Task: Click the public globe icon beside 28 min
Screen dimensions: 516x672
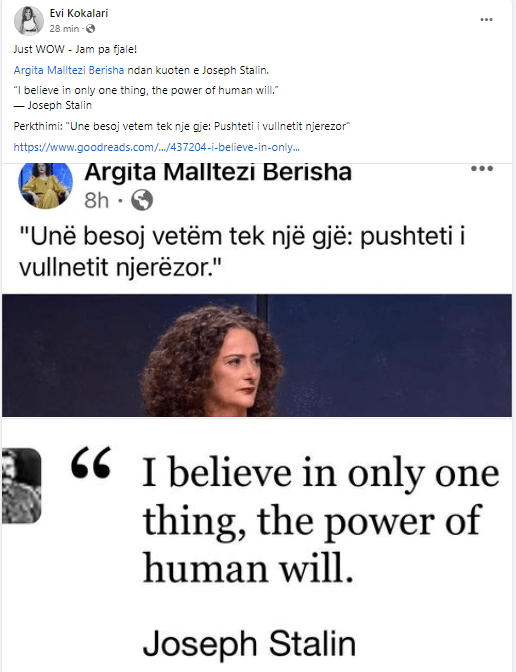Action: (90, 29)
